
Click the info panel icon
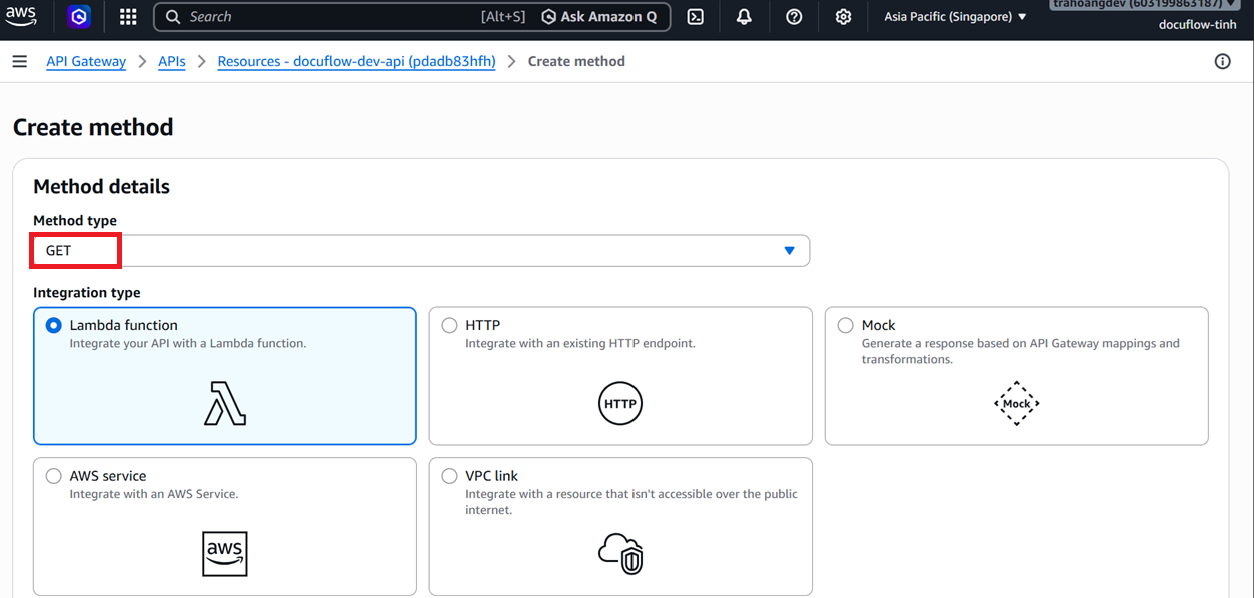(1222, 62)
